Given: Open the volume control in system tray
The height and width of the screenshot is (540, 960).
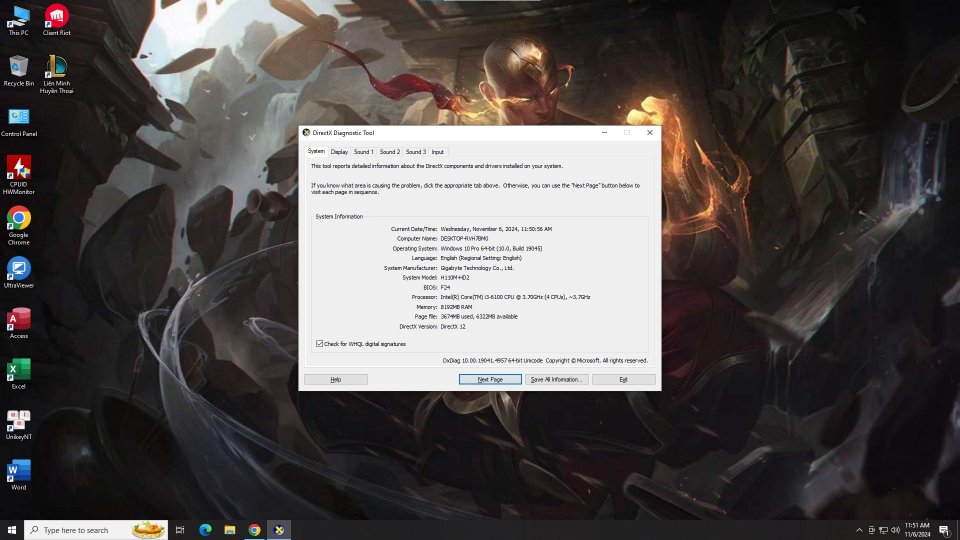Looking at the screenshot, I should tap(896, 530).
